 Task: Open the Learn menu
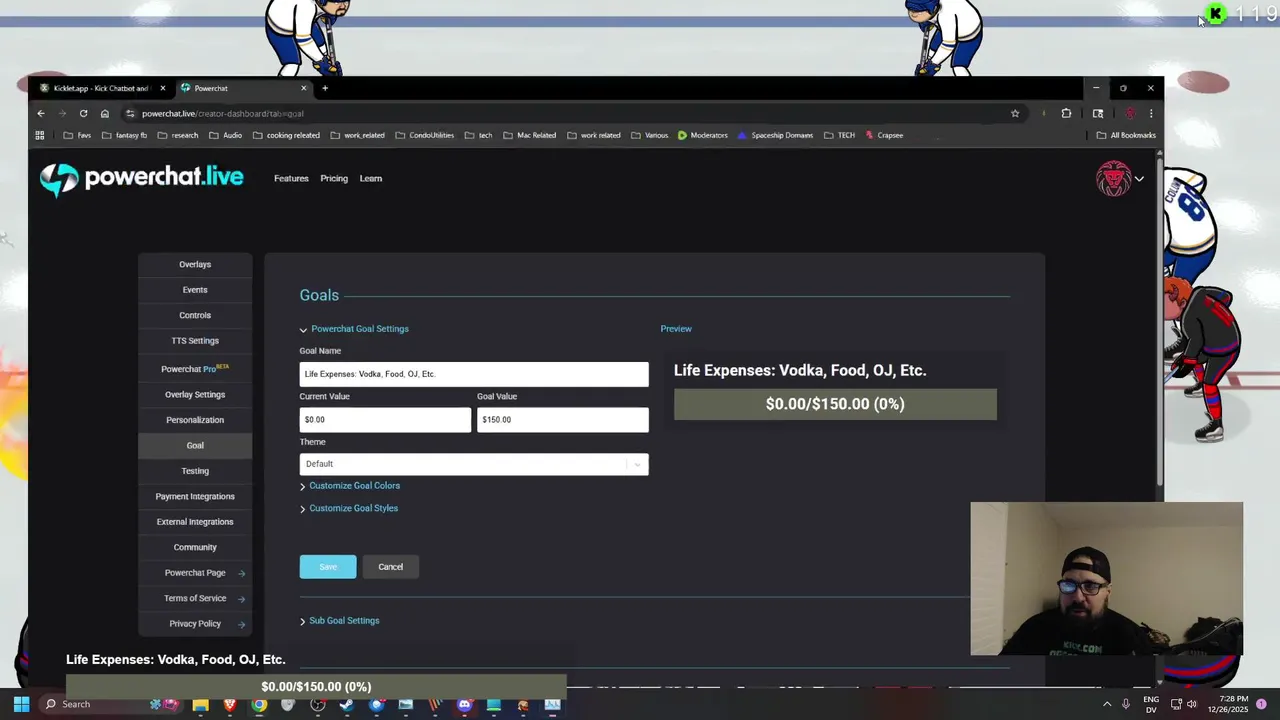[x=371, y=179]
